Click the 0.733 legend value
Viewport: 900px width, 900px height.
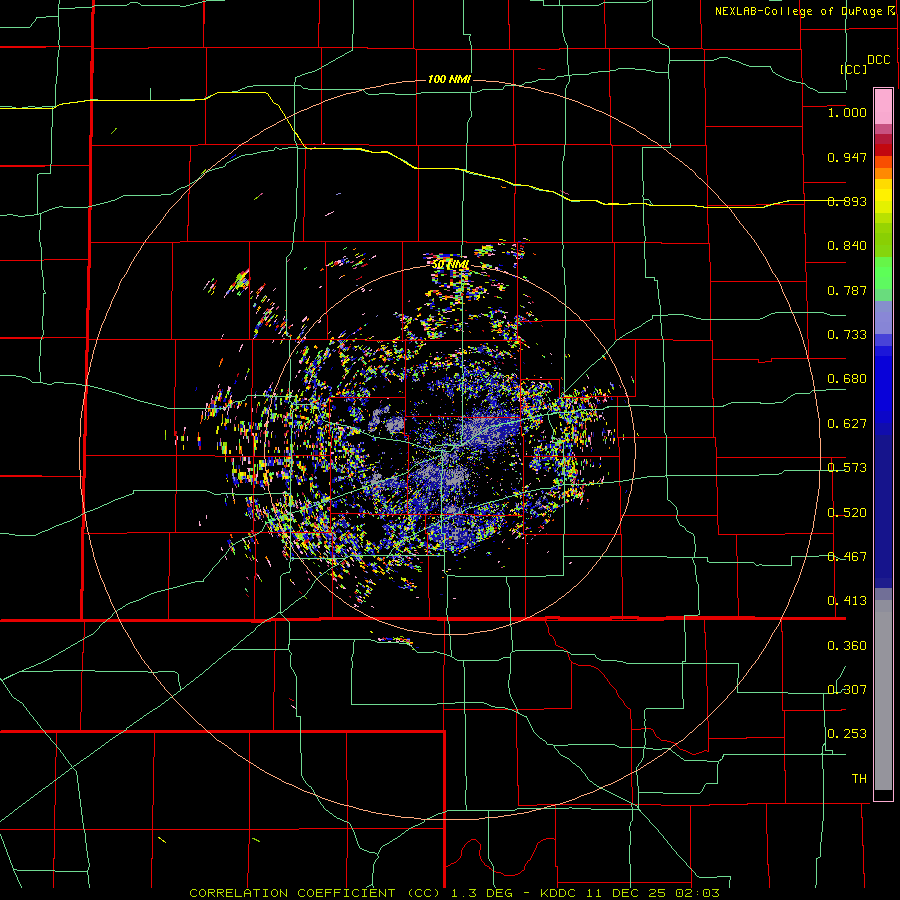click(847, 335)
